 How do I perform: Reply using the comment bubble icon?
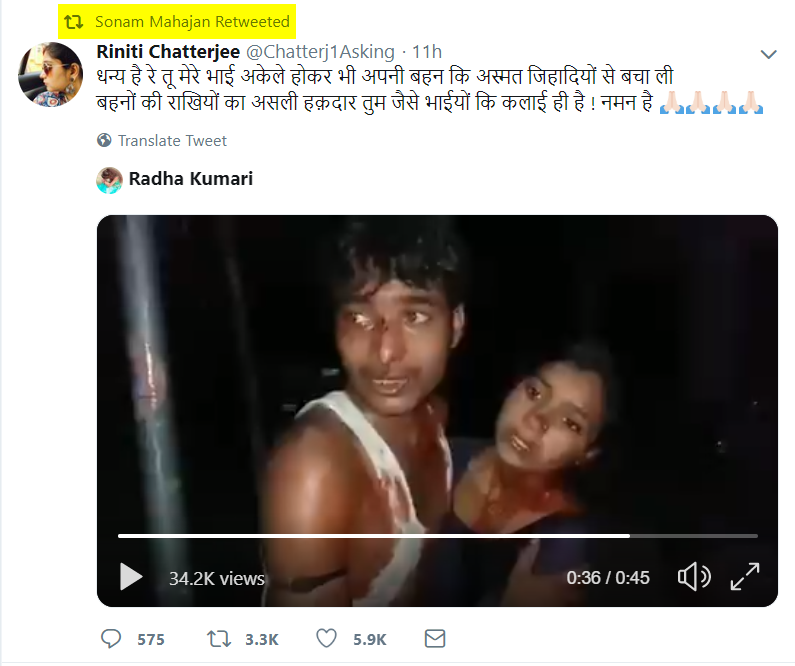pos(111,639)
